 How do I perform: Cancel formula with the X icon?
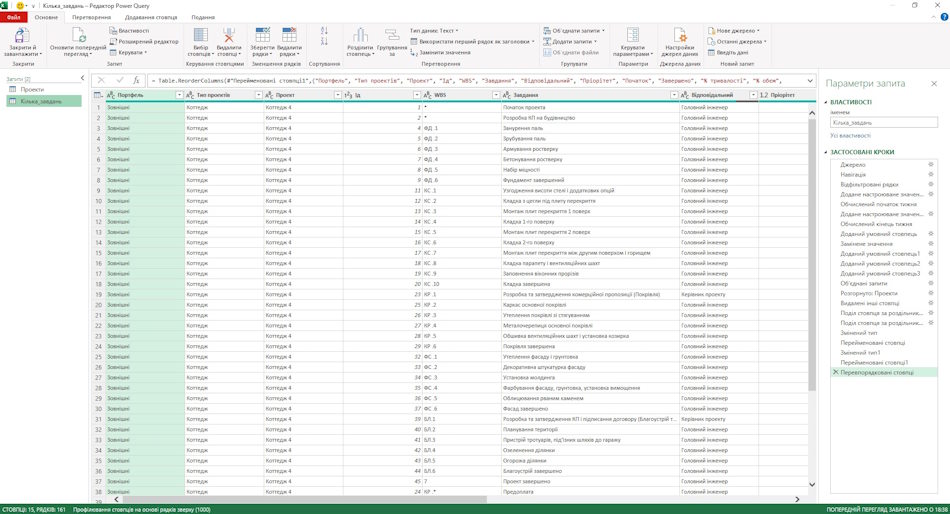(x=101, y=80)
